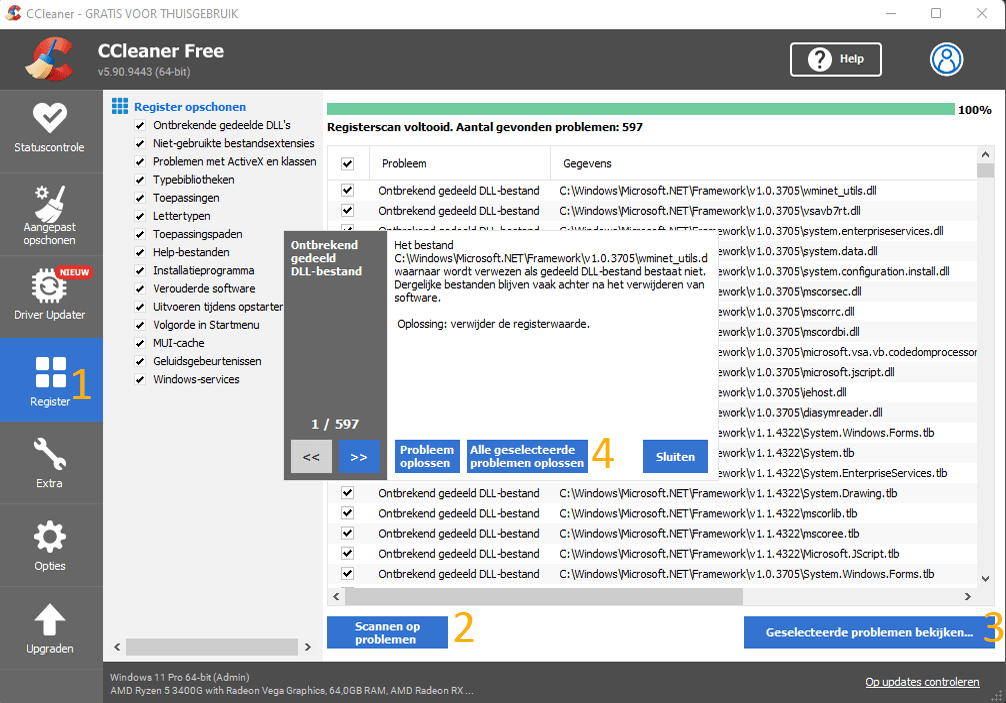
Task: Click Alle geselecteerde problemen oplossen
Action: [527, 457]
